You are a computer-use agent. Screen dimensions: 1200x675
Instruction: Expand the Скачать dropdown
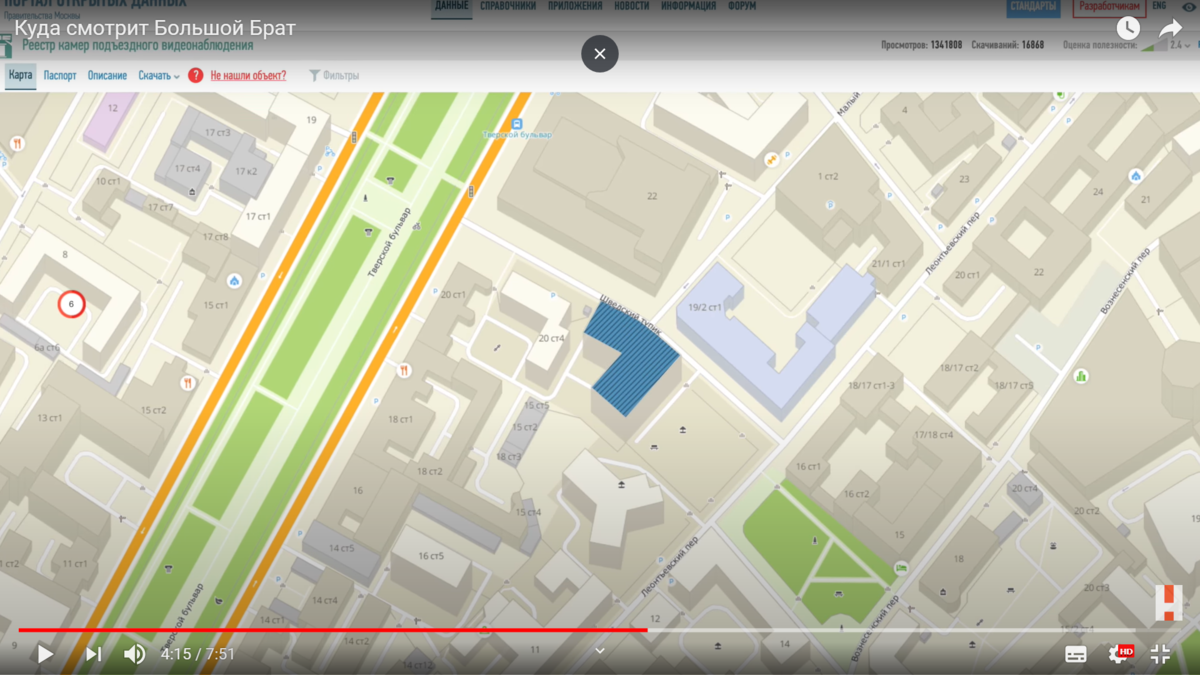(x=159, y=75)
